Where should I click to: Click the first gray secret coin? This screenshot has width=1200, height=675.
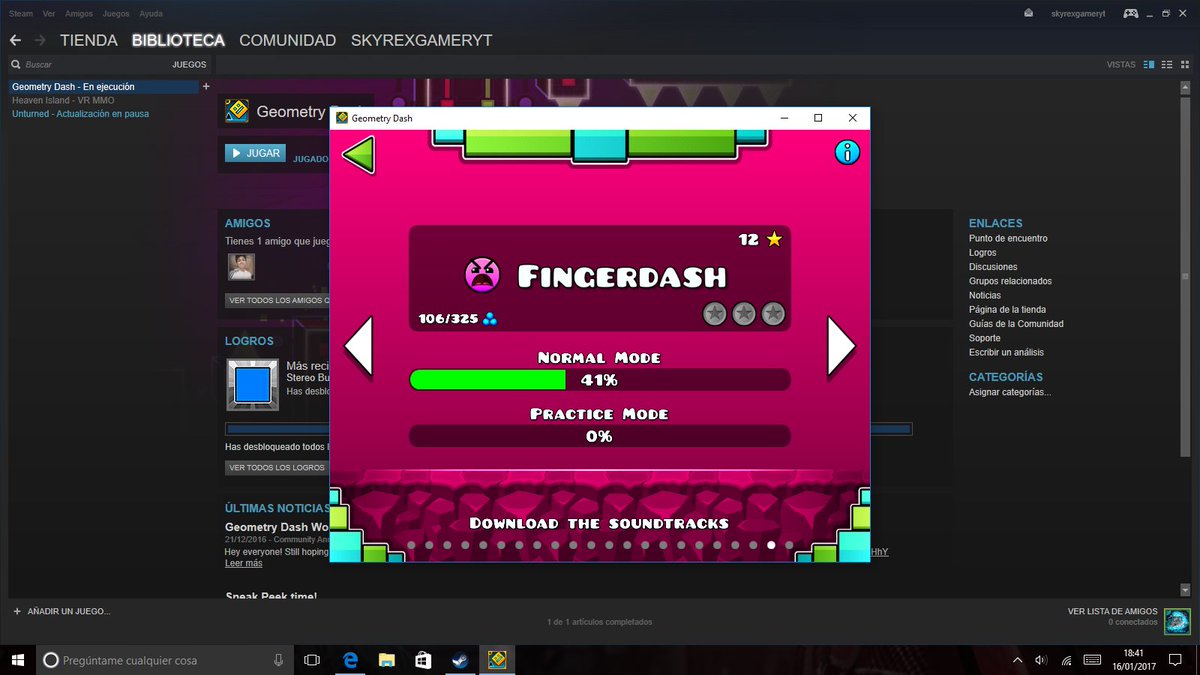(x=714, y=314)
